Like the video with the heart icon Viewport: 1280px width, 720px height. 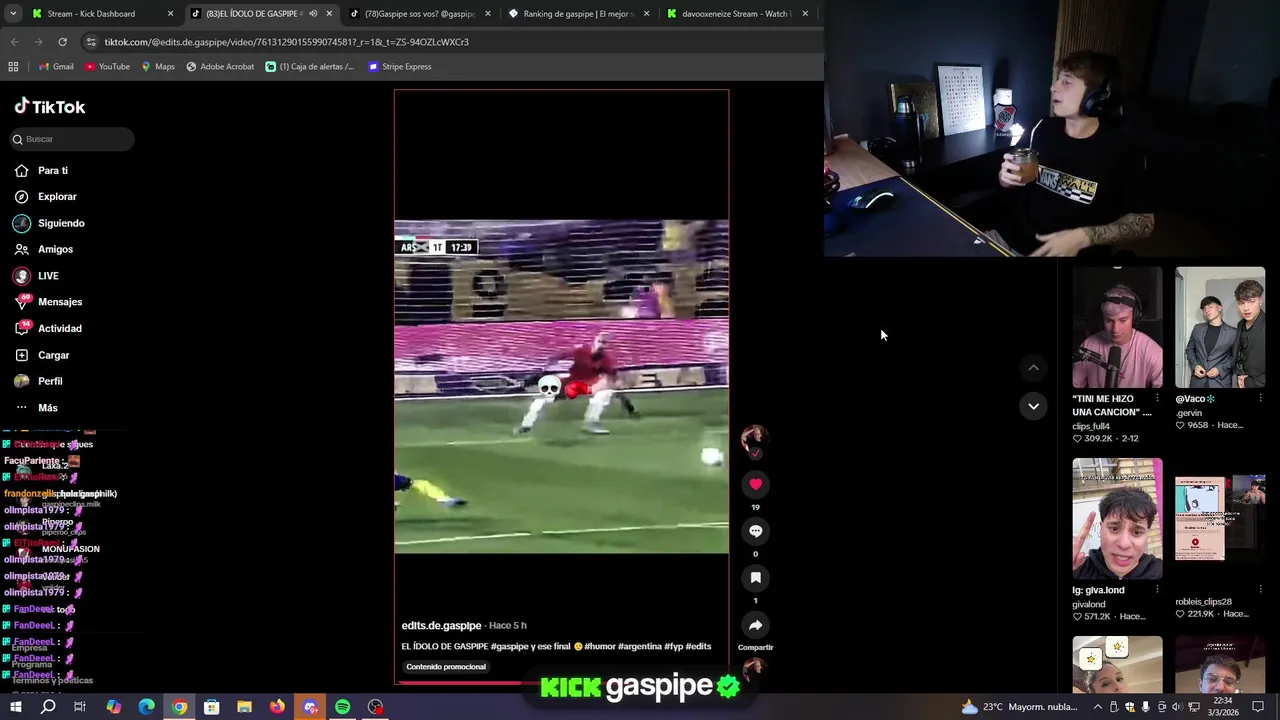coord(755,484)
